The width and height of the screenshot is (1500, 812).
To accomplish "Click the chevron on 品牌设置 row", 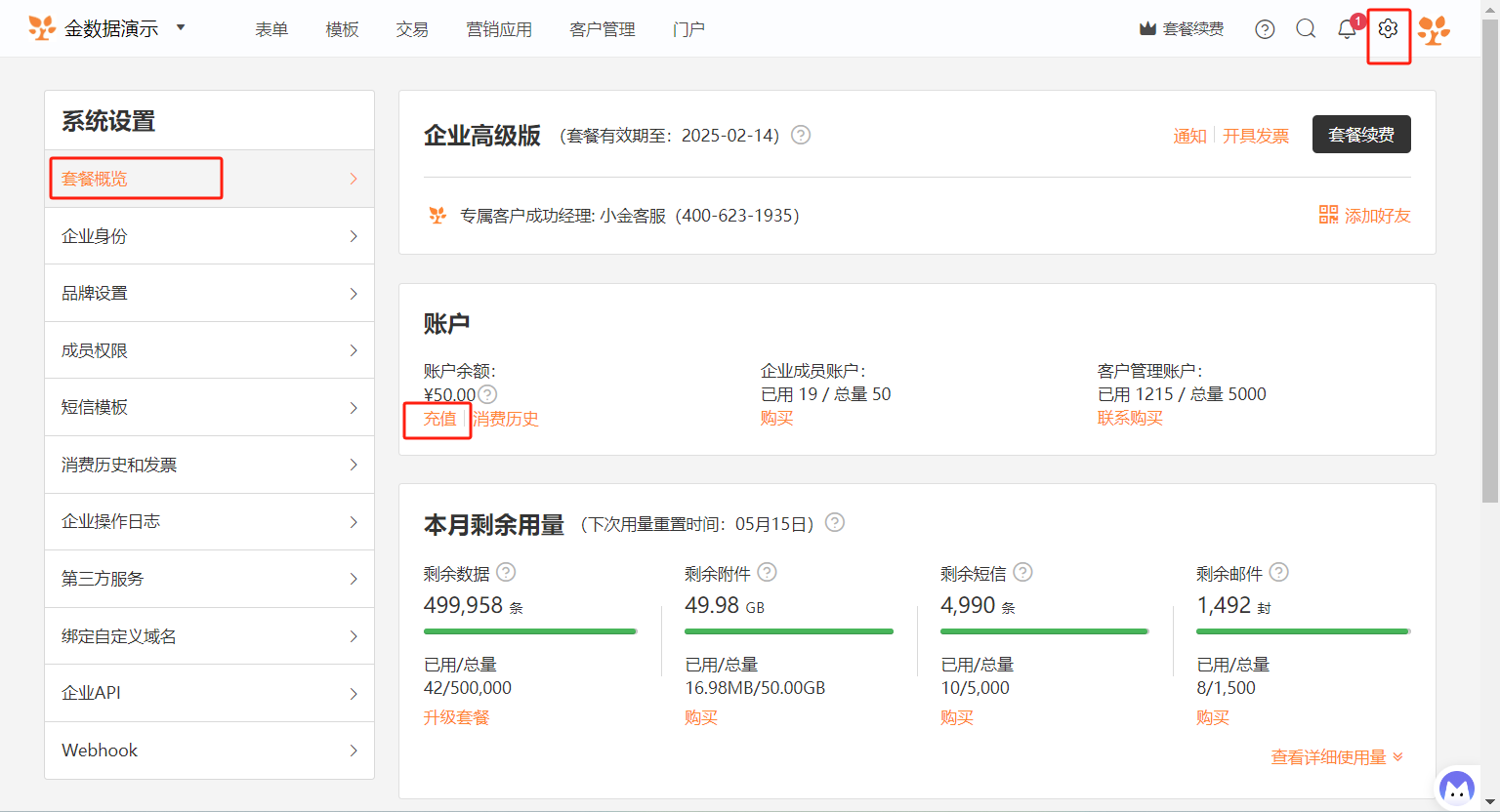I will click(x=354, y=293).
